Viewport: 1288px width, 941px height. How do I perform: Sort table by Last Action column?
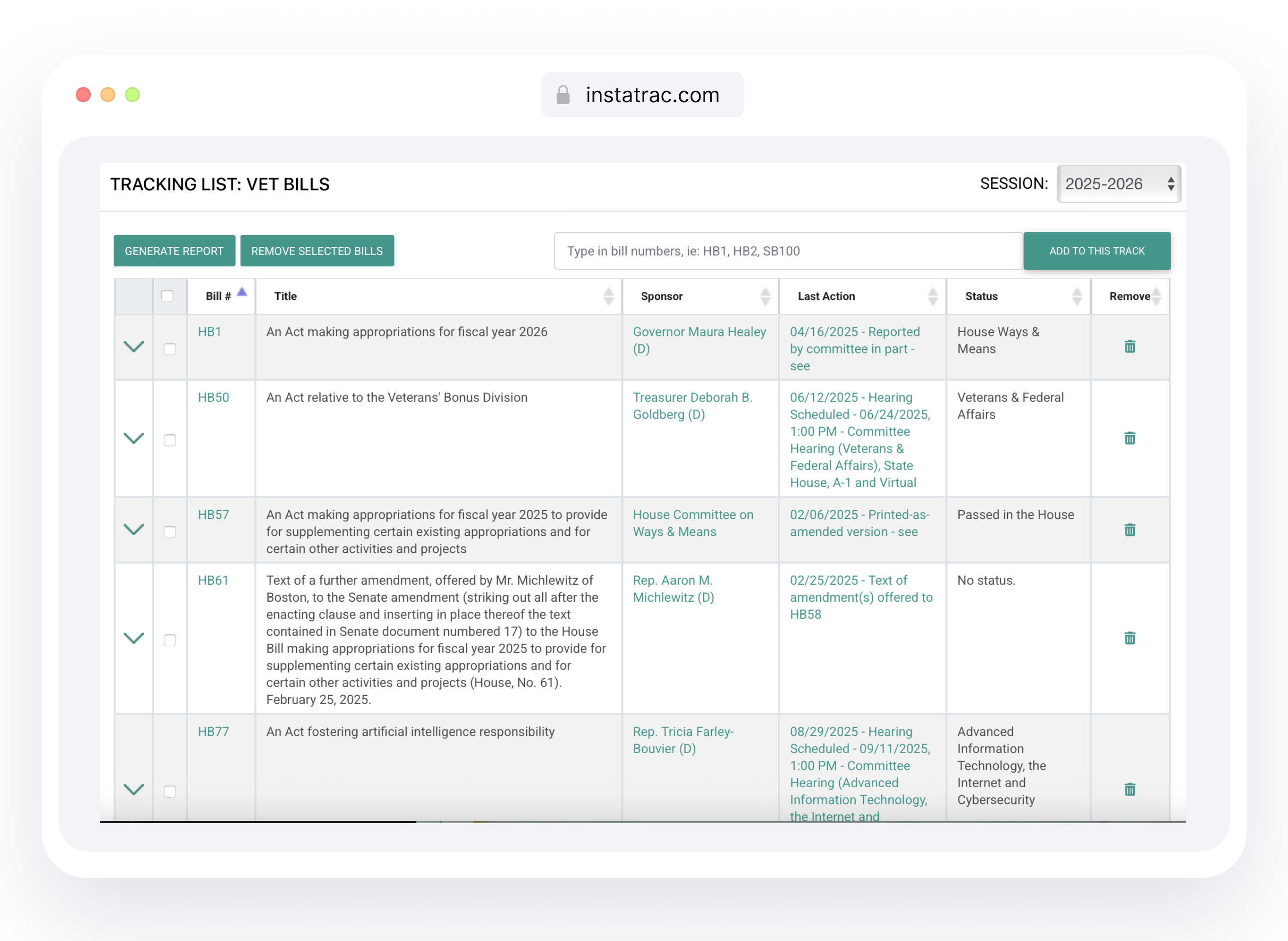[x=932, y=296]
